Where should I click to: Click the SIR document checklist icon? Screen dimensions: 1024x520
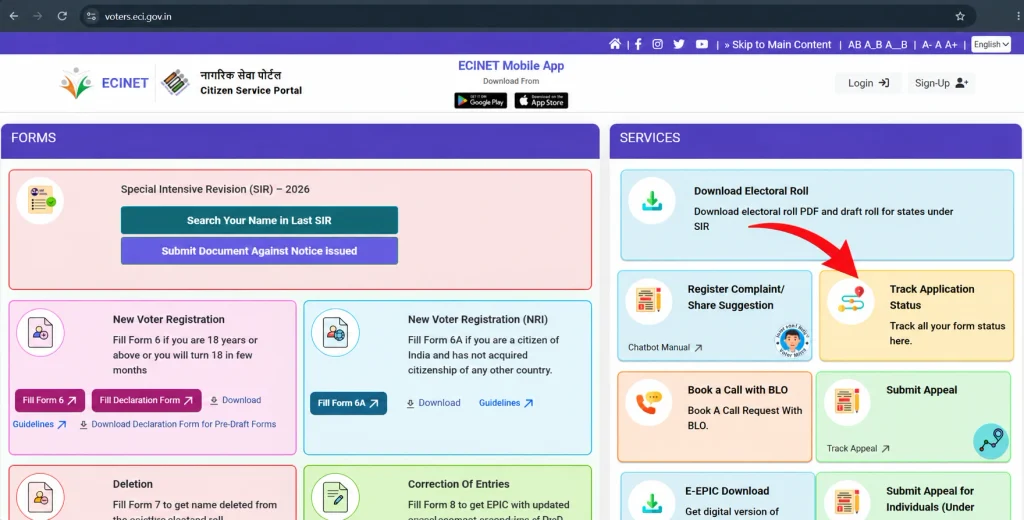click(40, 201)
